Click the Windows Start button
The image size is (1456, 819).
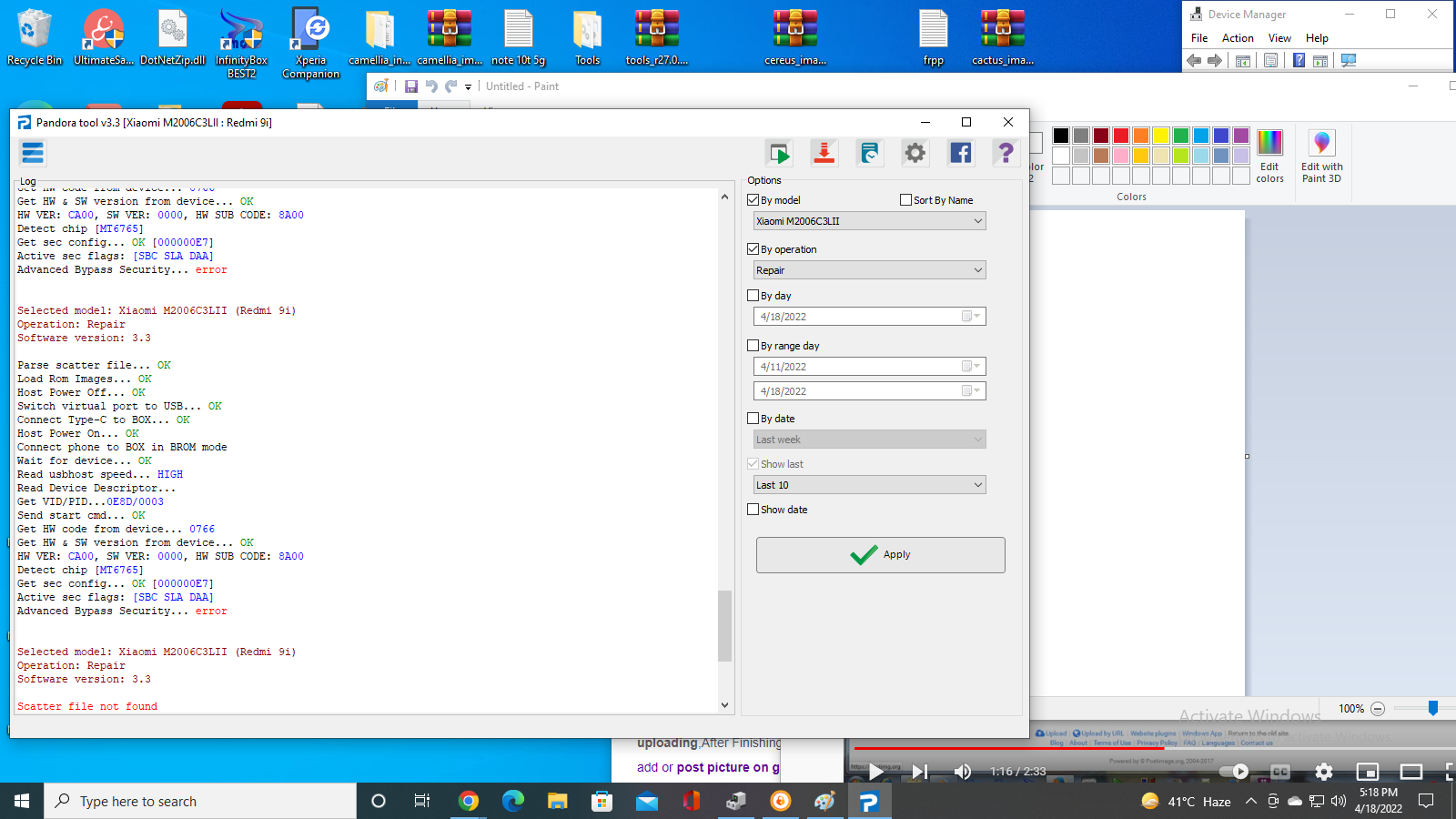pos(22,801)
